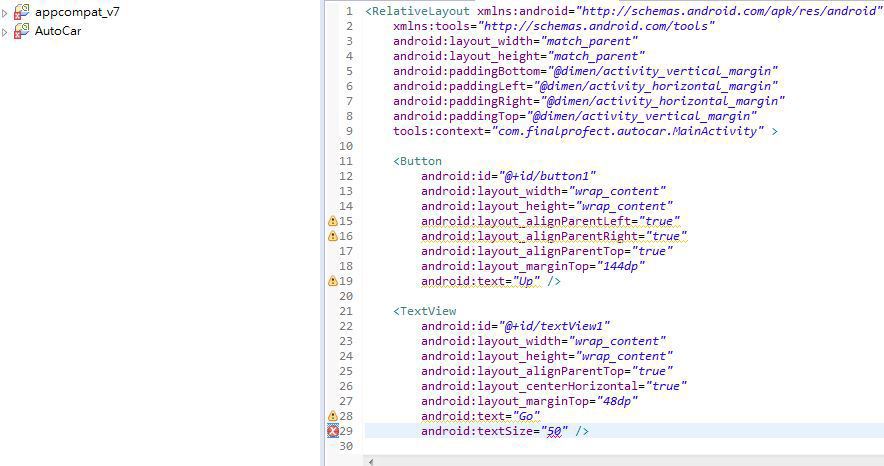The width and height of the screenshot is (884, 466).
Task: Expand the AutoCar project tree node
Action: 5,32
